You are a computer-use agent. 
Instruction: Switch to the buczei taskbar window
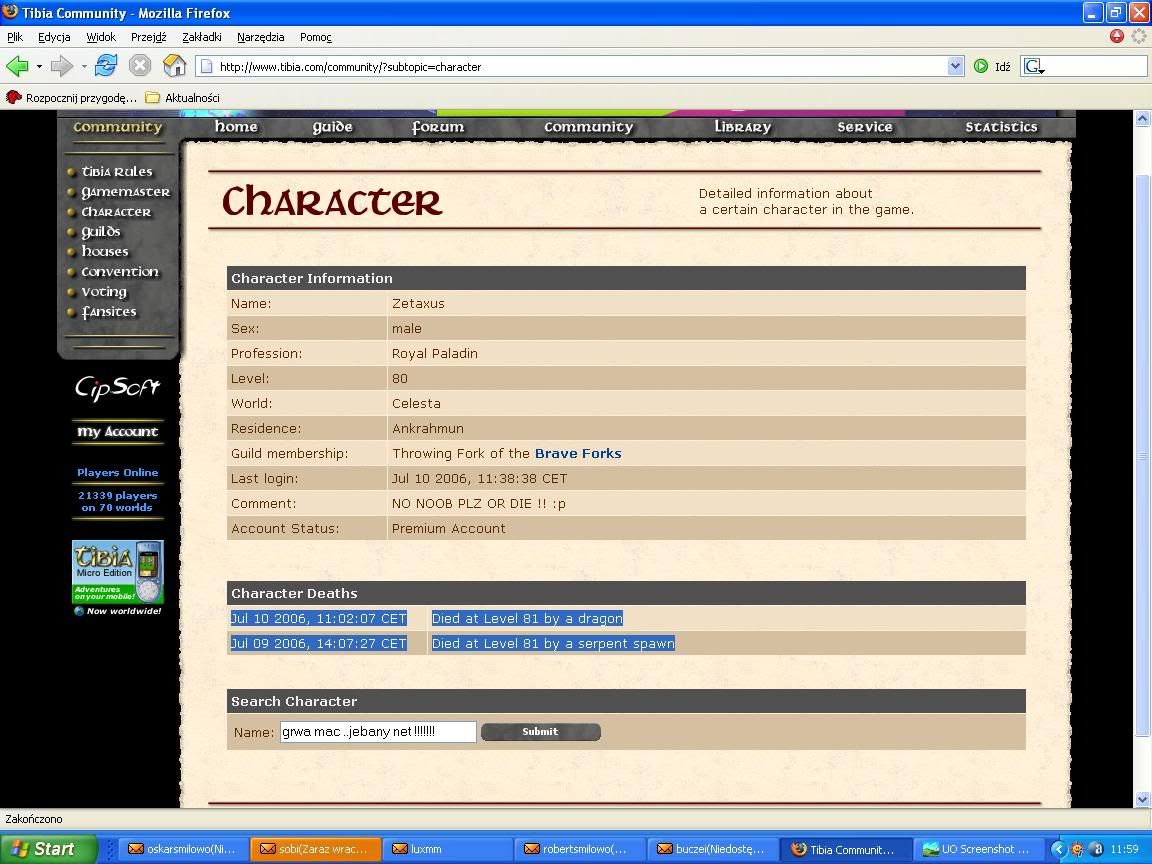tap(713, 849)
